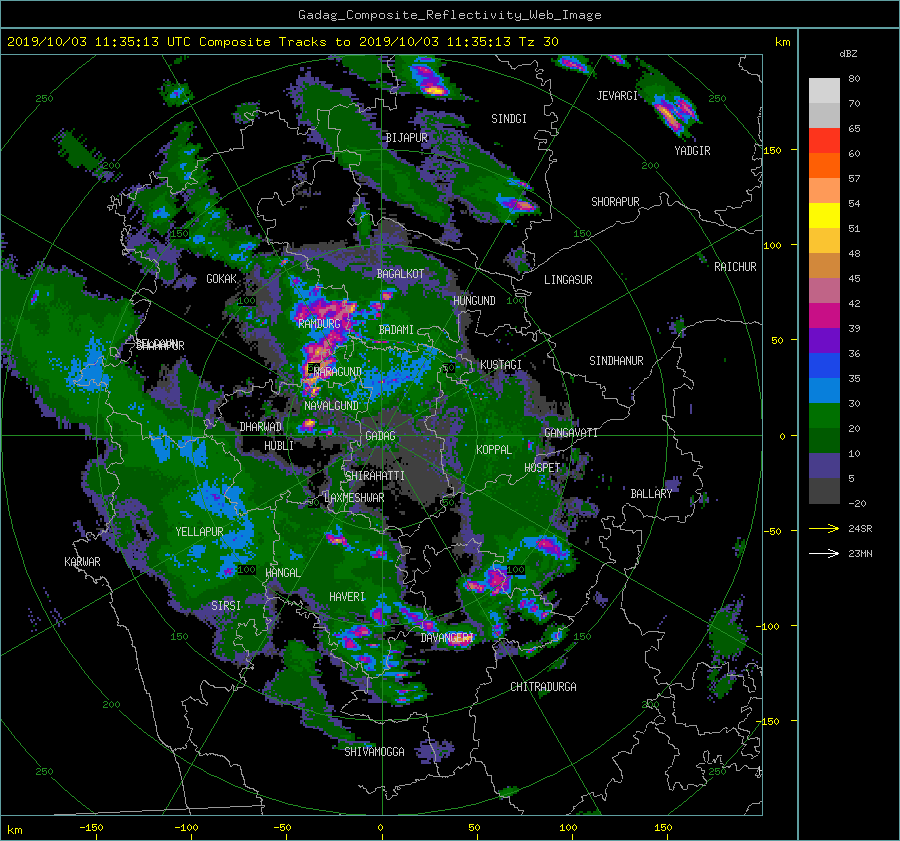Screen dimensions: 900x841
Task: Choose the SHIVAMOGGA city label
Action: (374, 752)
